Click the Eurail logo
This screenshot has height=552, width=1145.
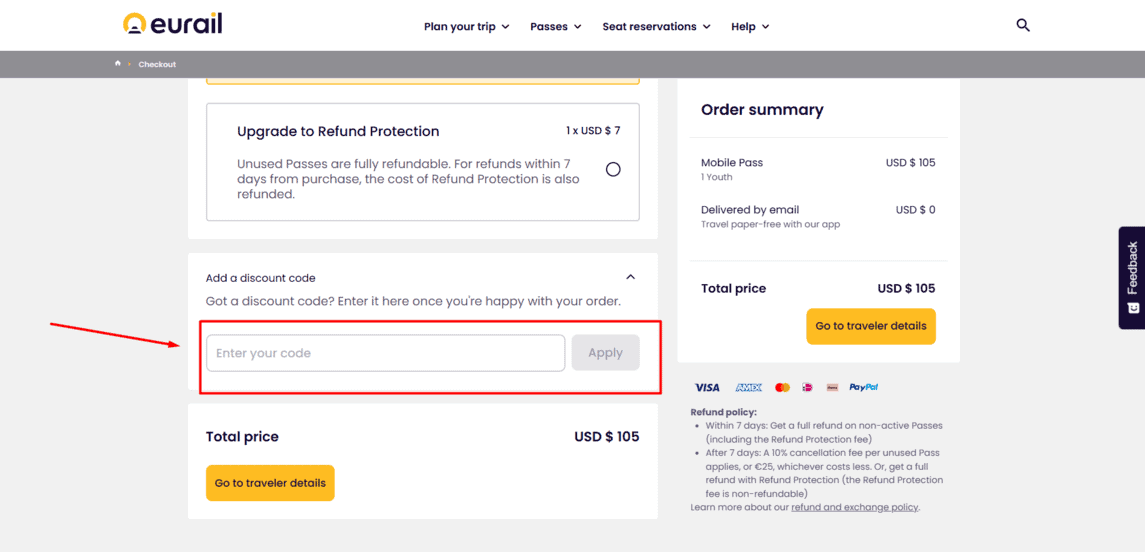click(172, 24)
